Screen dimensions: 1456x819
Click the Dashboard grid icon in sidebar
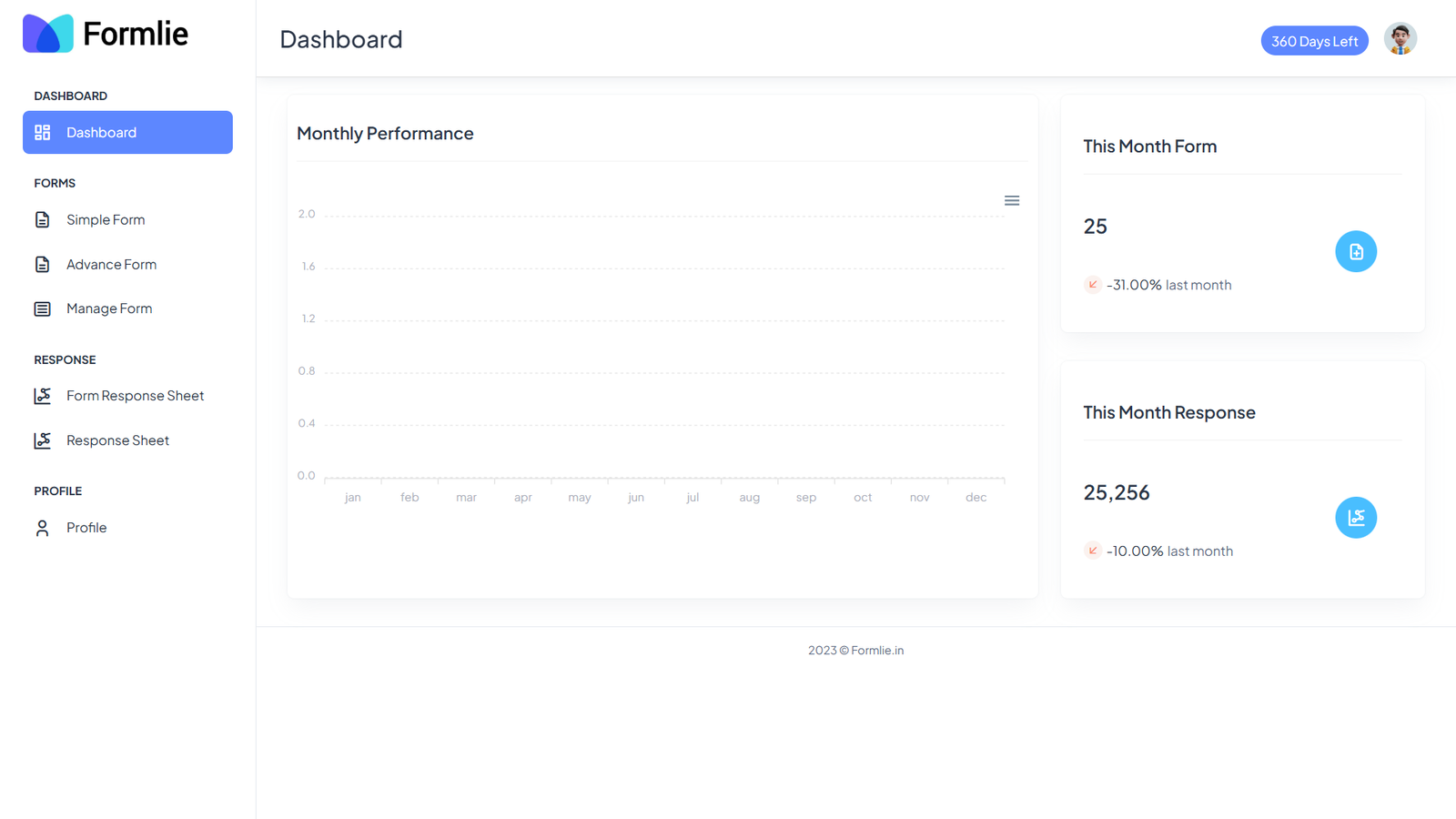(x=43, y=133)
